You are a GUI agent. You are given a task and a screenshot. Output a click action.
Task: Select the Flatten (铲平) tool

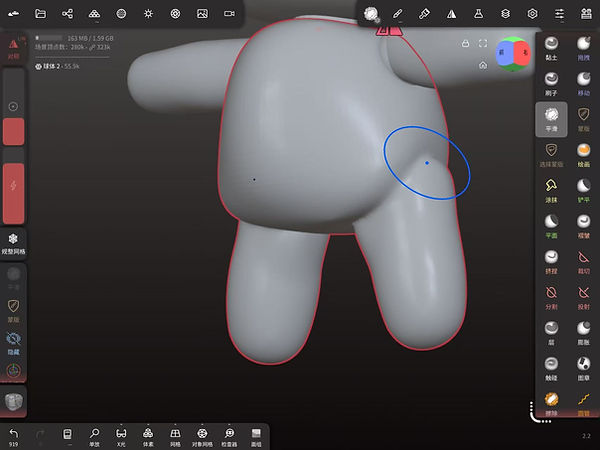pyautogui.click(x=583, y=191)
